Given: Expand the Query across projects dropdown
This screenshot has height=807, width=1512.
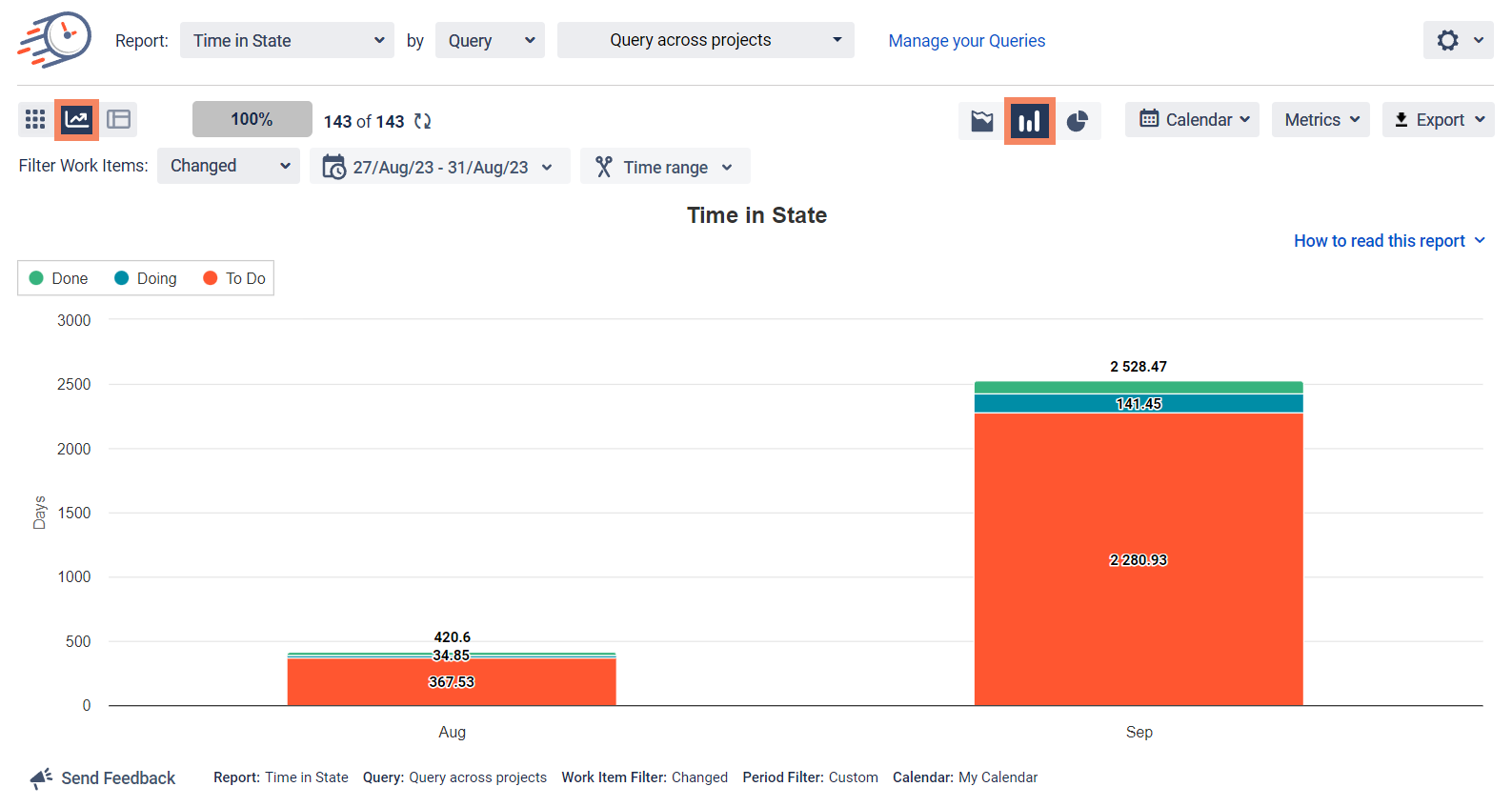Looking at the screenshot, I should coord(705,40).
